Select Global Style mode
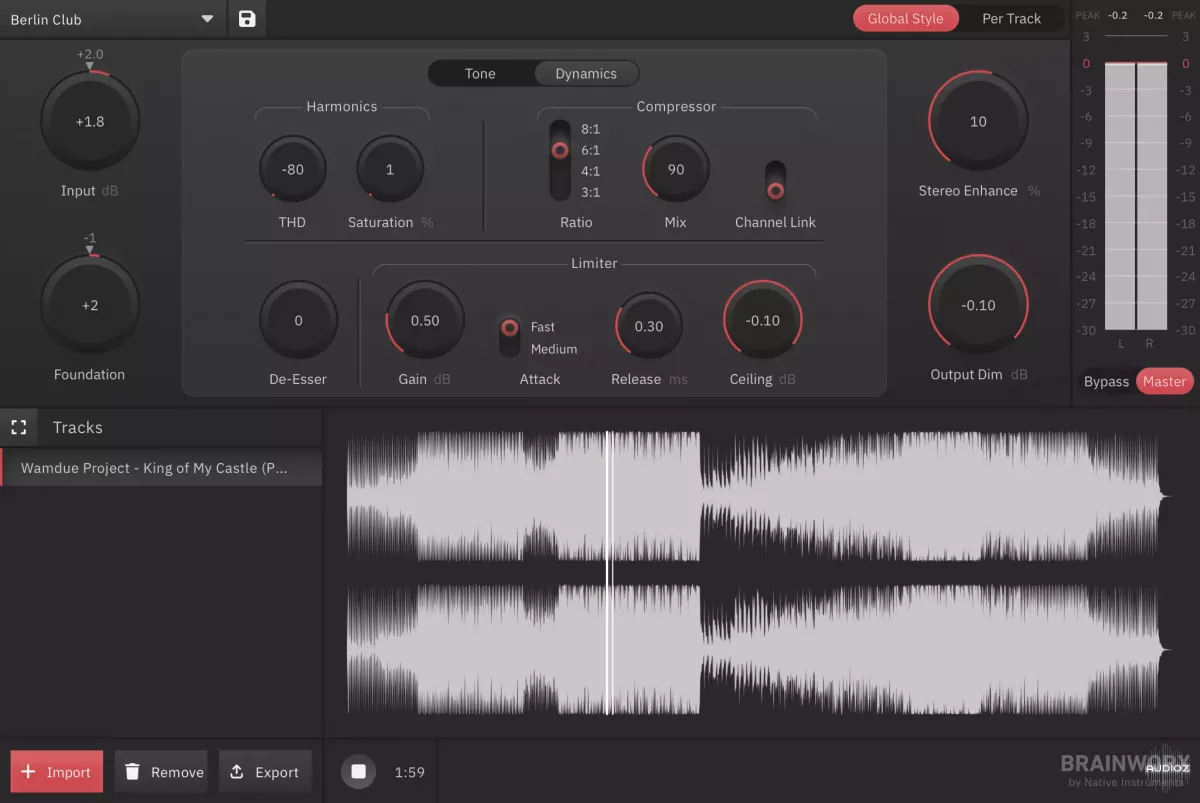 pyautogui.click(x=905, y=19)
